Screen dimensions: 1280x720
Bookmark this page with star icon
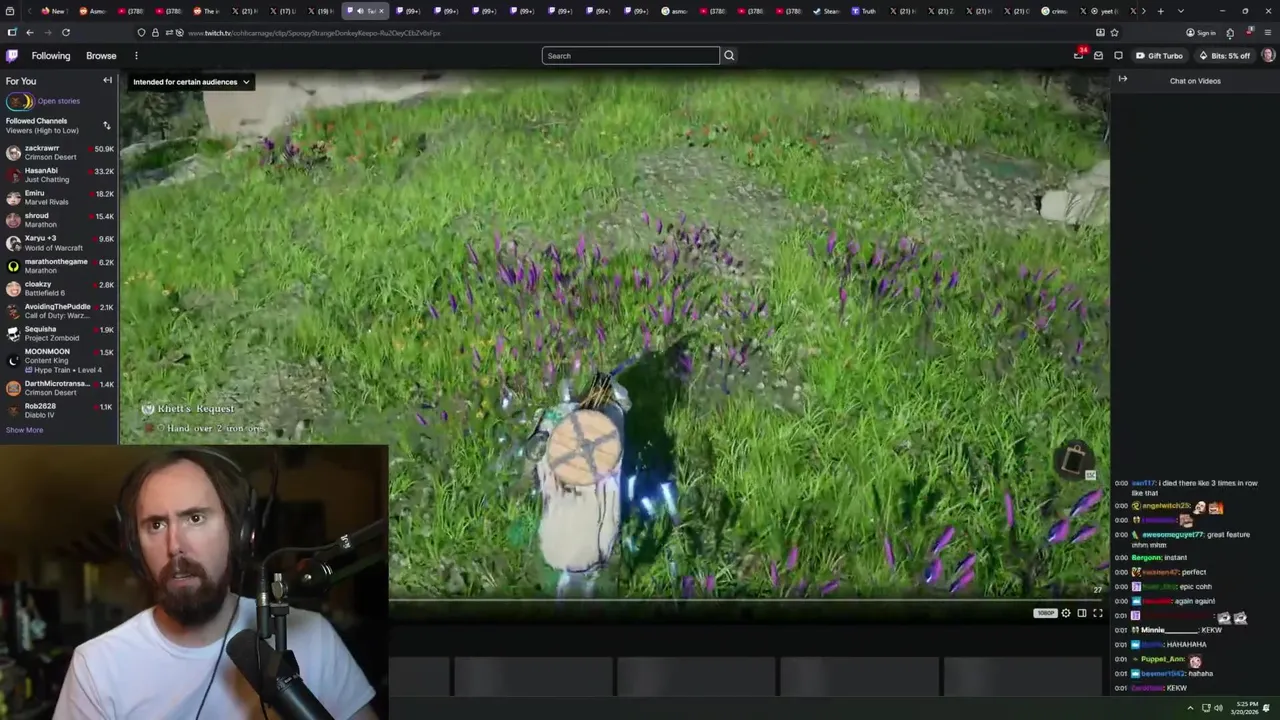tap(1114, 33)
